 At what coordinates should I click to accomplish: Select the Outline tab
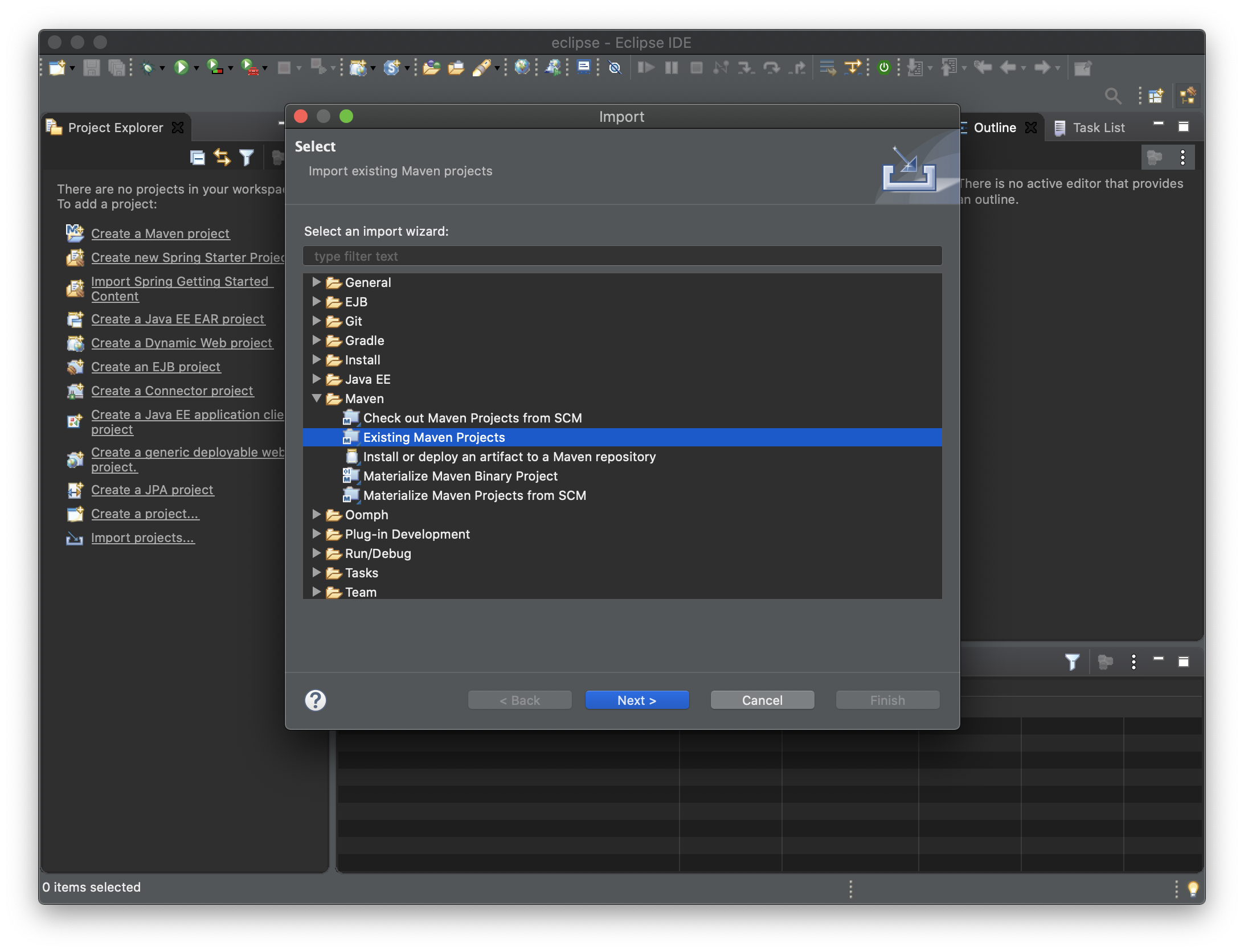point(994,128)
